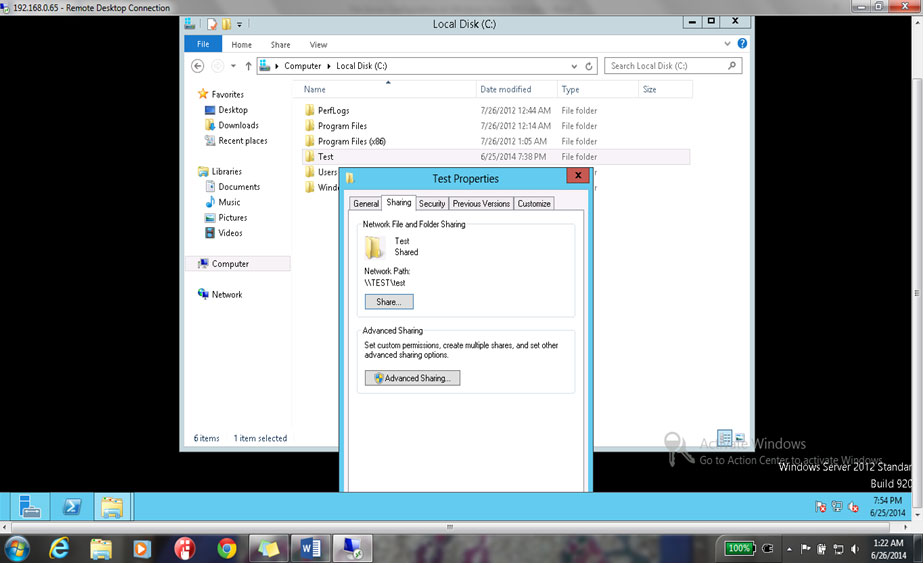Click the battery 100% indicator

point(739,549)
